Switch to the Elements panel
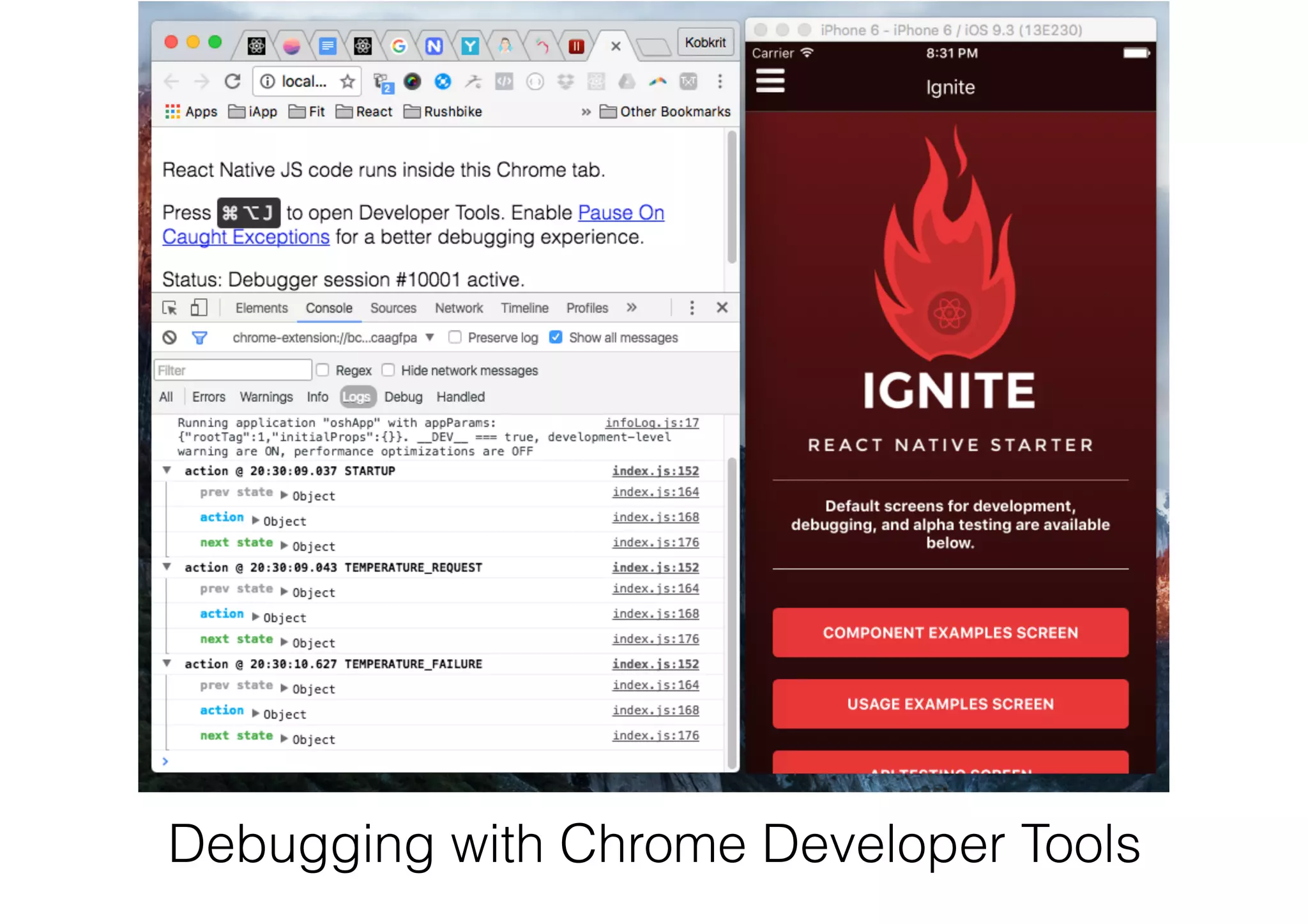Screen dimensions: 1308x924 (261, 308)
